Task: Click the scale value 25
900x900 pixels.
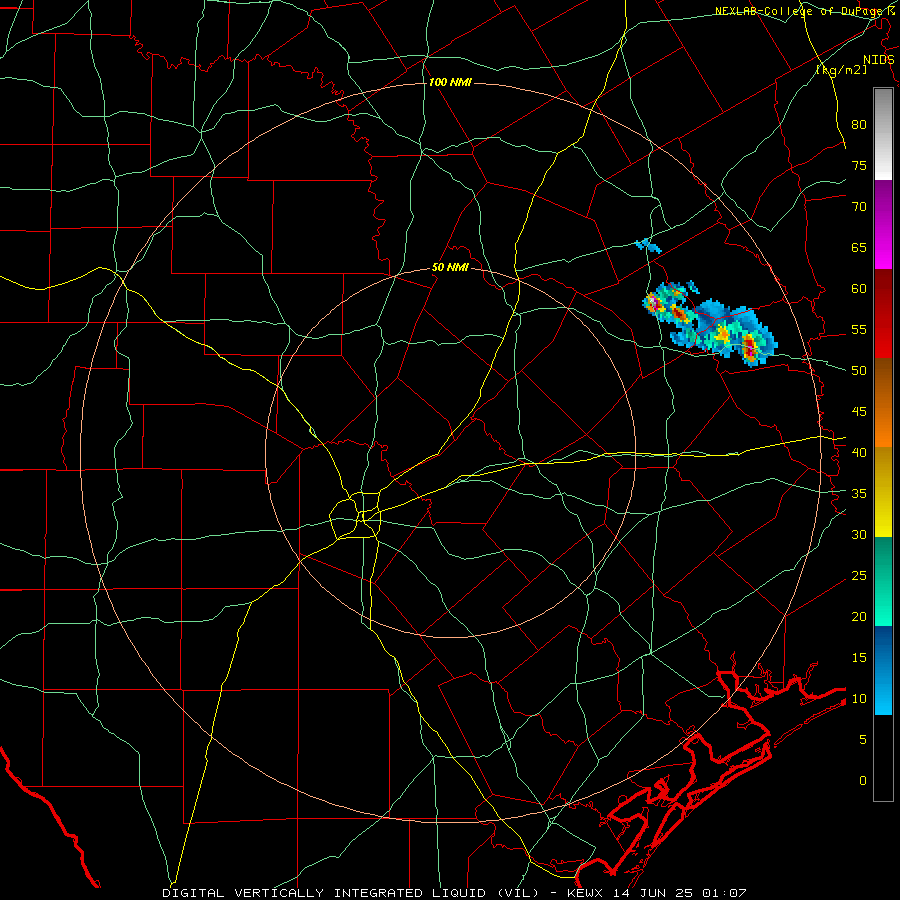Action: (859, 576)
